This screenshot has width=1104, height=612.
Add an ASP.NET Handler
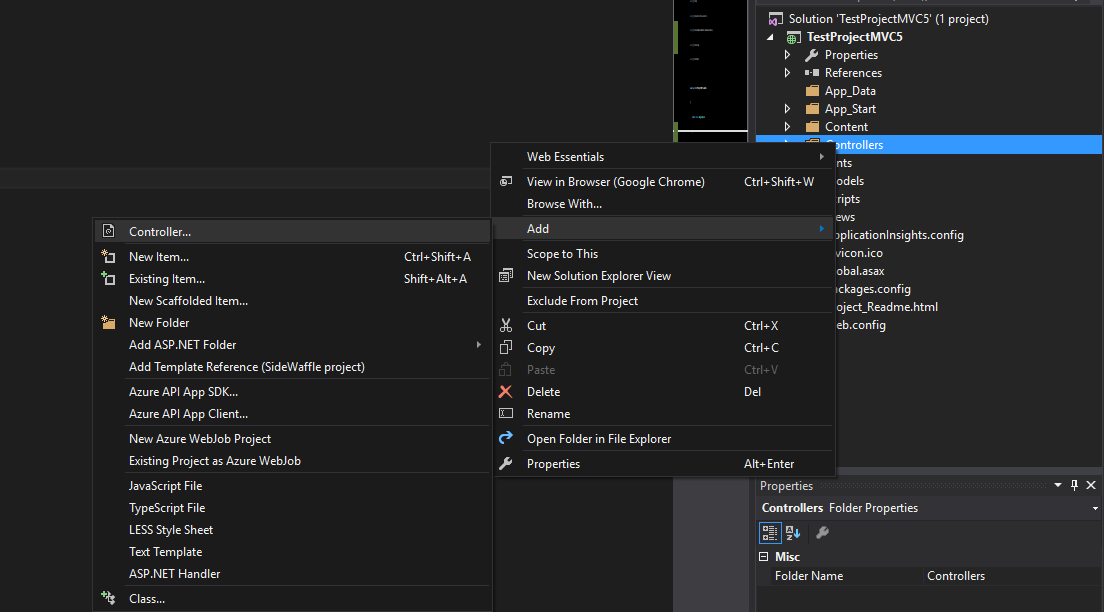pos(292,574)
